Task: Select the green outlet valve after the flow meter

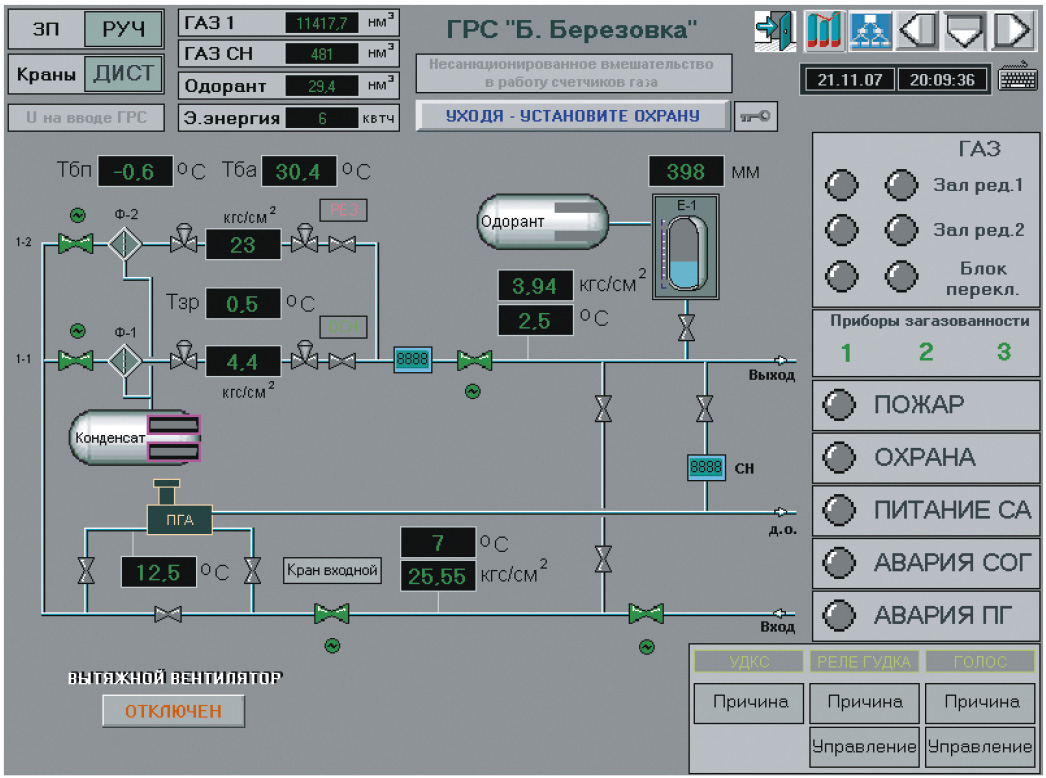Action: click(474, 360)
